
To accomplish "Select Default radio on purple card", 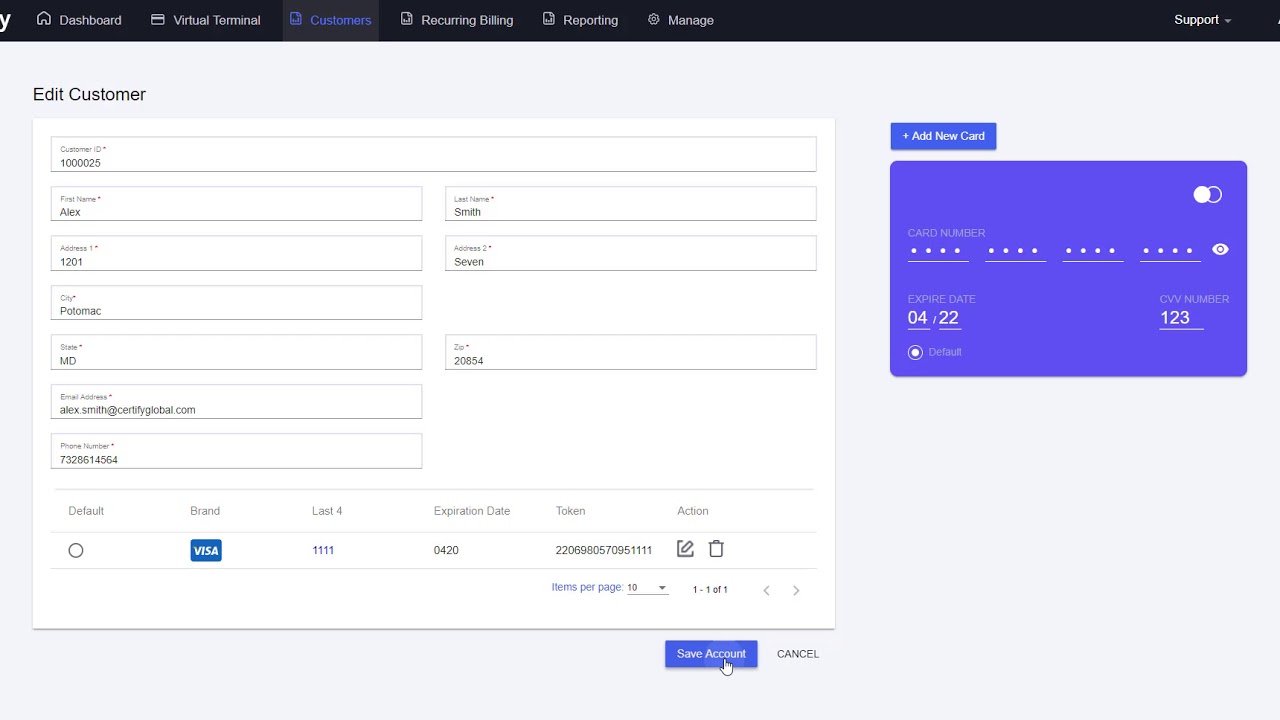I will point(915,352).
